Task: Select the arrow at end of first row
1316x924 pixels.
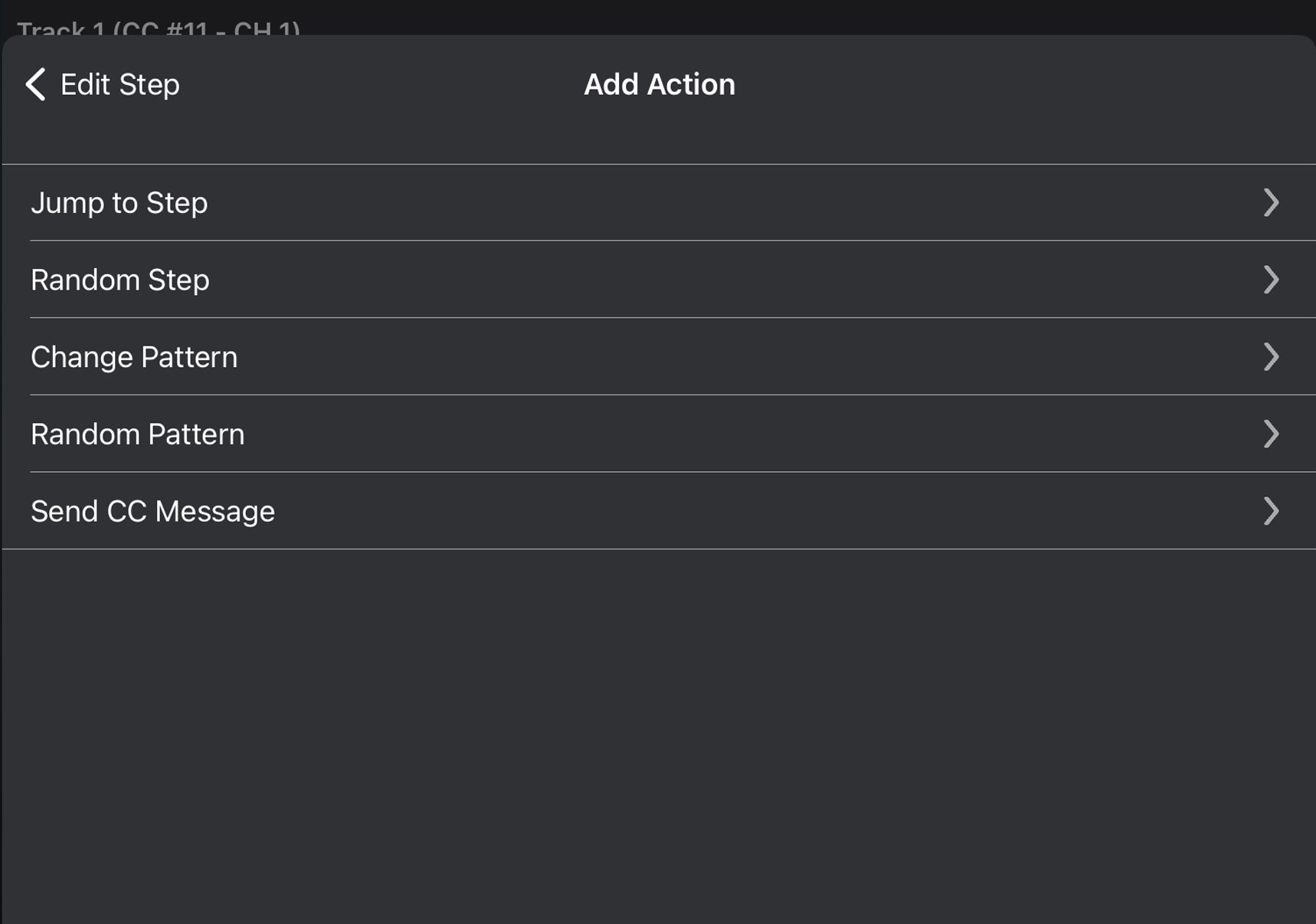Action: point(1272,202)
